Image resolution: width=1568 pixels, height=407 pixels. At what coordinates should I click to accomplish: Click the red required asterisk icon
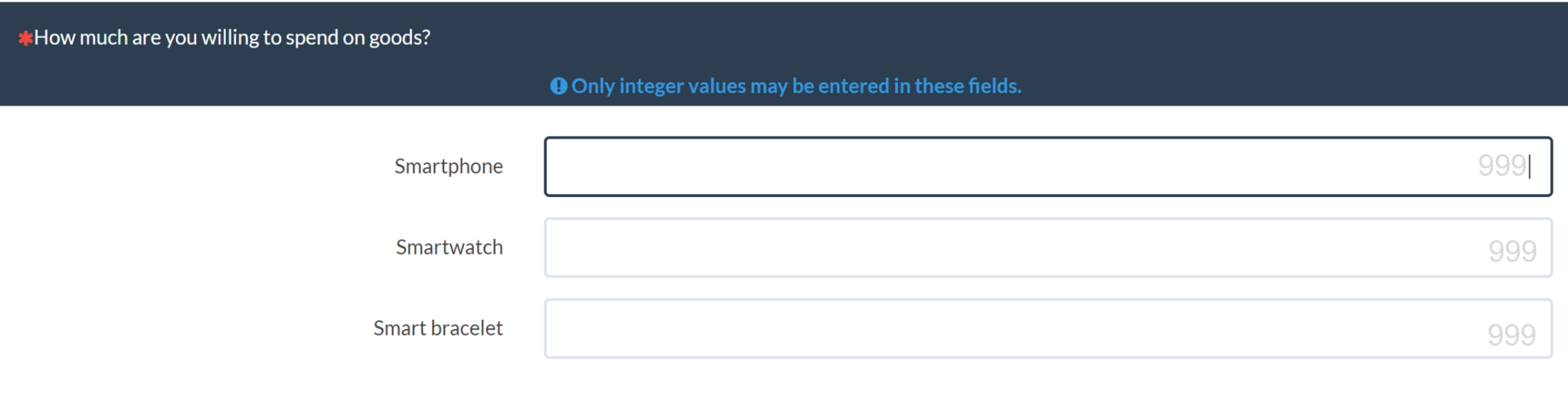tap(25, 38)
